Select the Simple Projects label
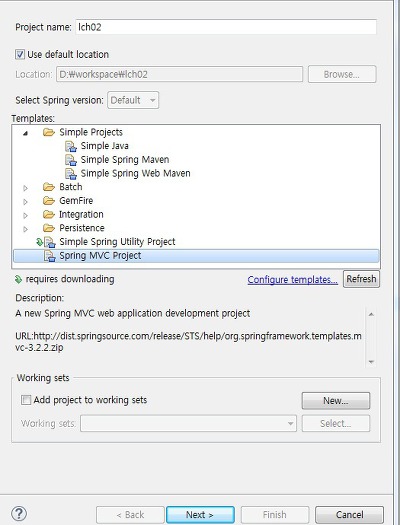The image size is (400, 525). tap(91, 132)
